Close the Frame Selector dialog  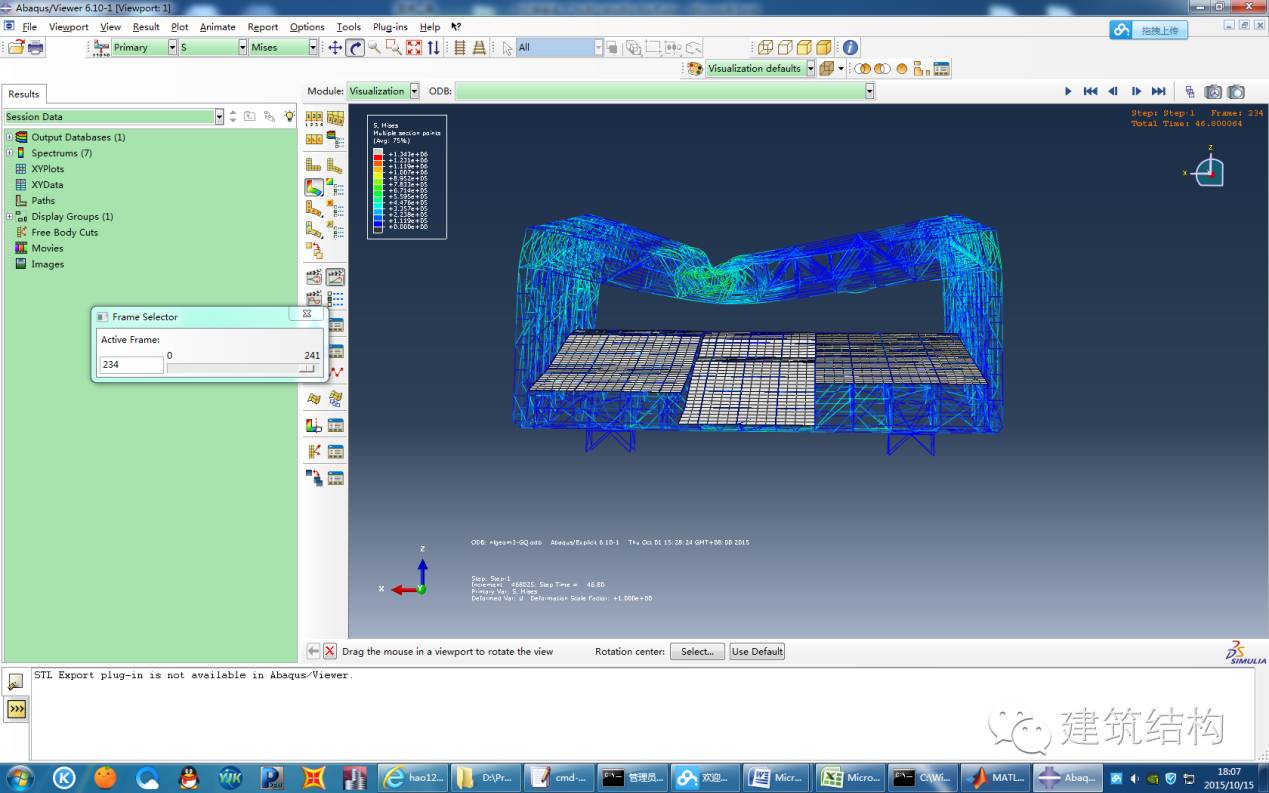pyautogui.click(x=307, y=315)
